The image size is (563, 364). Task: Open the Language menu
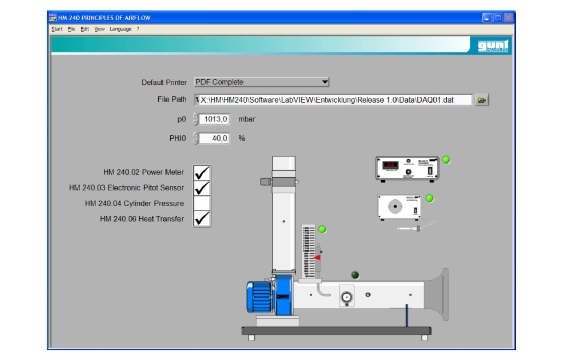121,29
